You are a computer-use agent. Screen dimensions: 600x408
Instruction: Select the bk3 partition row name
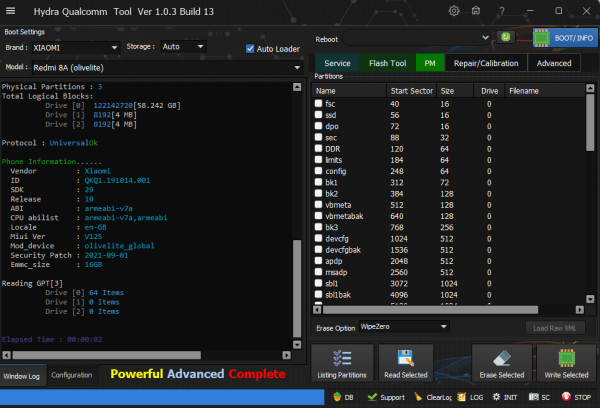[332, 227]
